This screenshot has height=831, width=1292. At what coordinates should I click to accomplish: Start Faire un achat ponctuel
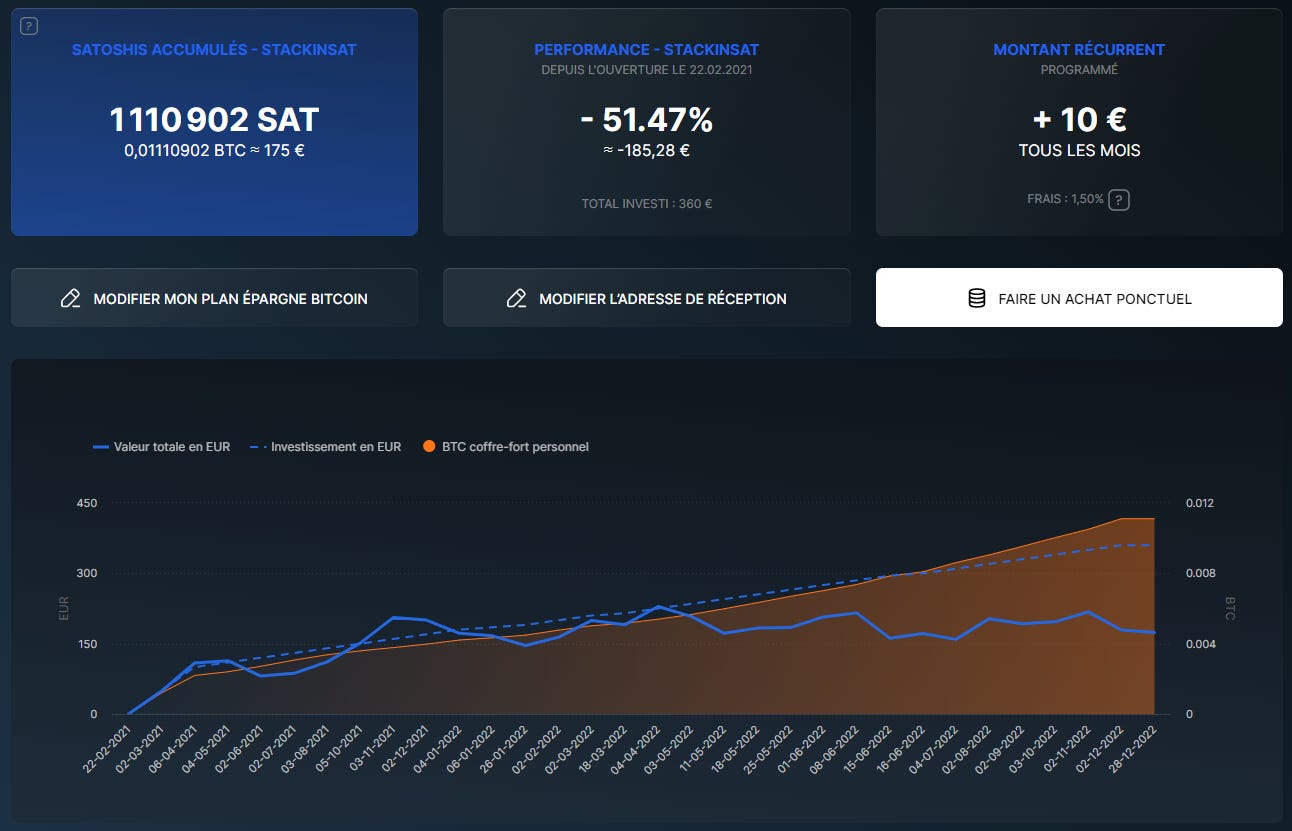pyautogui.click(x=1079, y=298)
